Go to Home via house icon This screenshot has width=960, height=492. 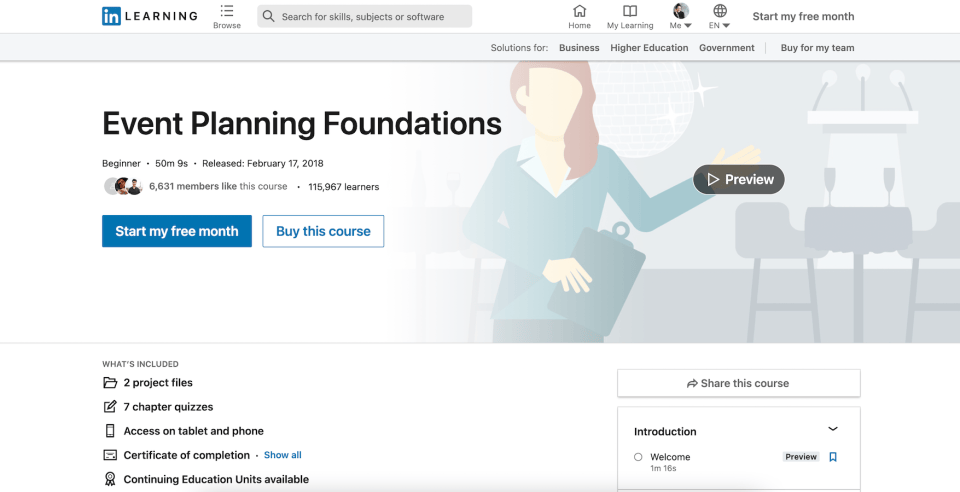[579, 11]
